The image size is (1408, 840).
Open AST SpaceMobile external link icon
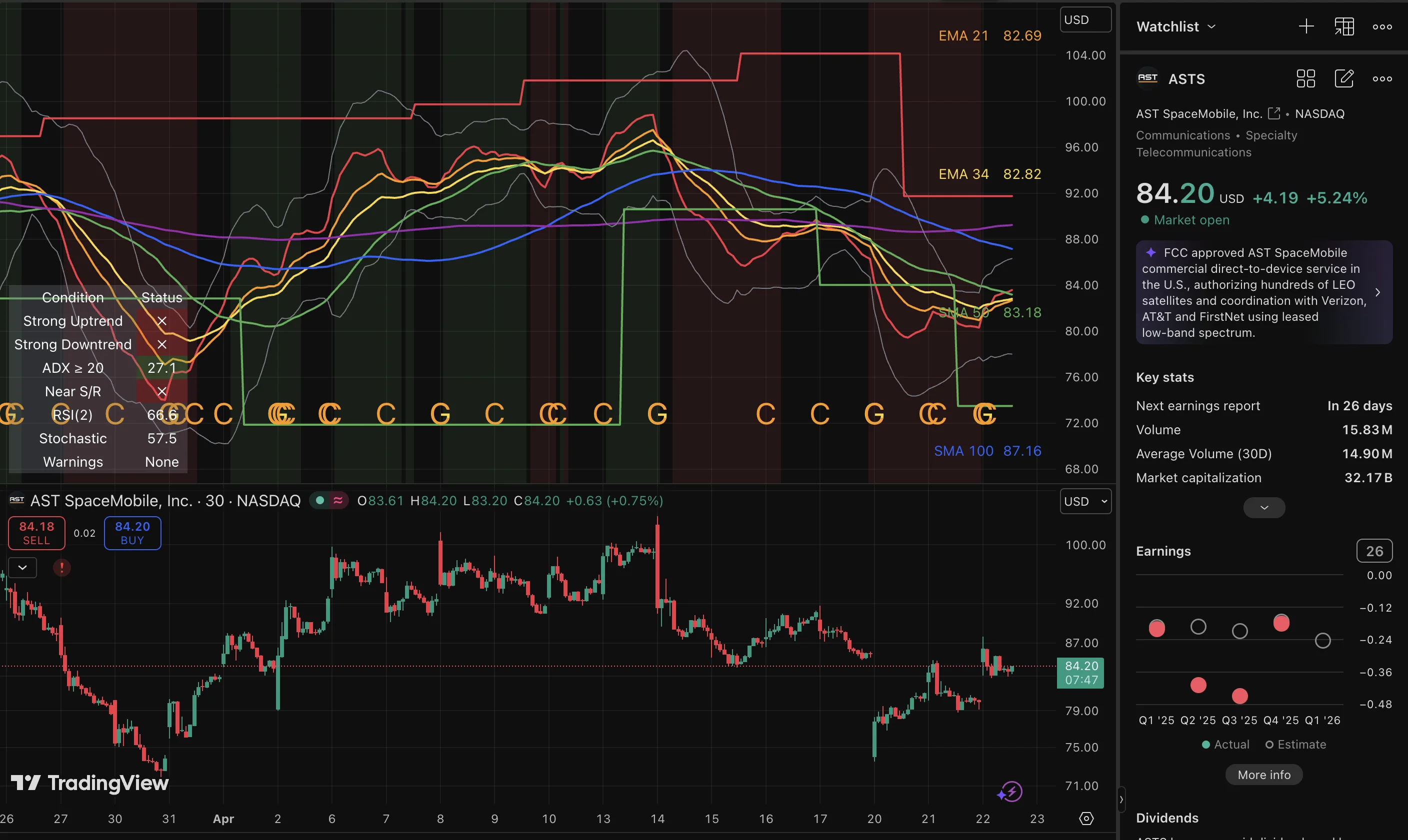click(x=1274, y=113)
